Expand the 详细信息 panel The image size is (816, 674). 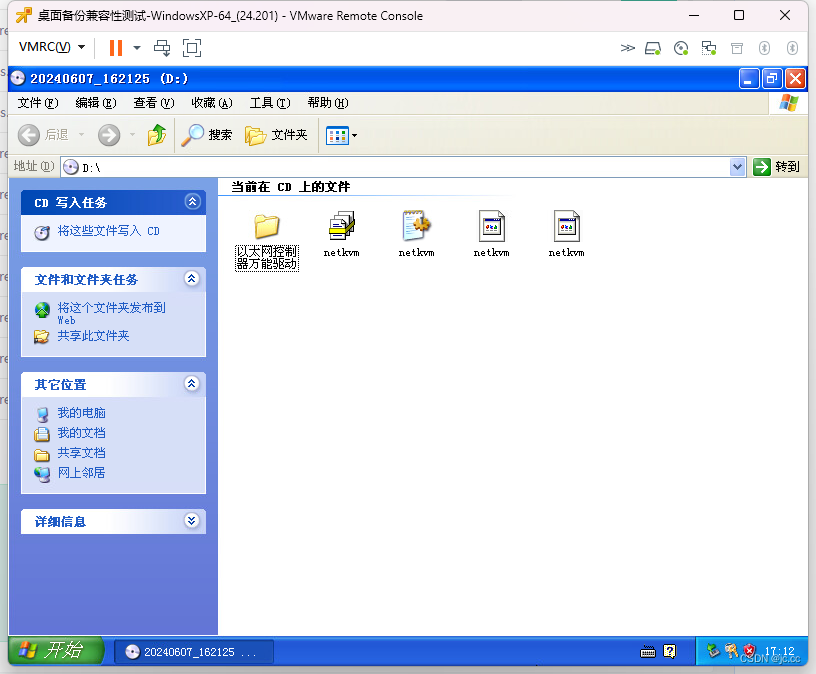[192, 520]
